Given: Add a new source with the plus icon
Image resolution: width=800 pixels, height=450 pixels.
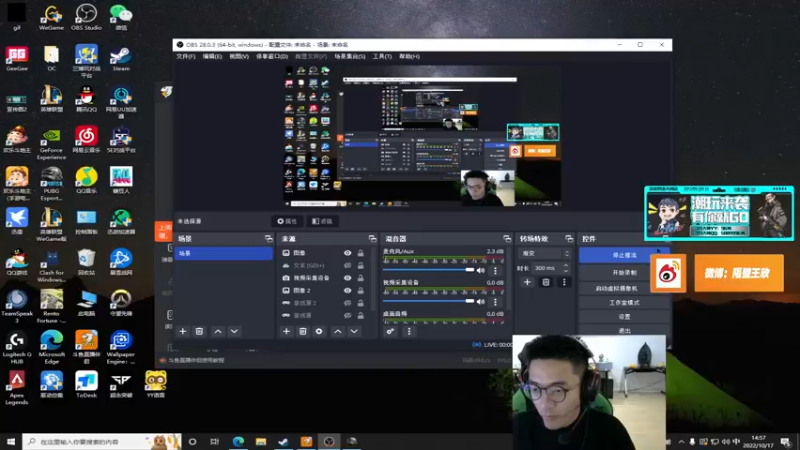Looking at the screenshot, I should (286, 332).
